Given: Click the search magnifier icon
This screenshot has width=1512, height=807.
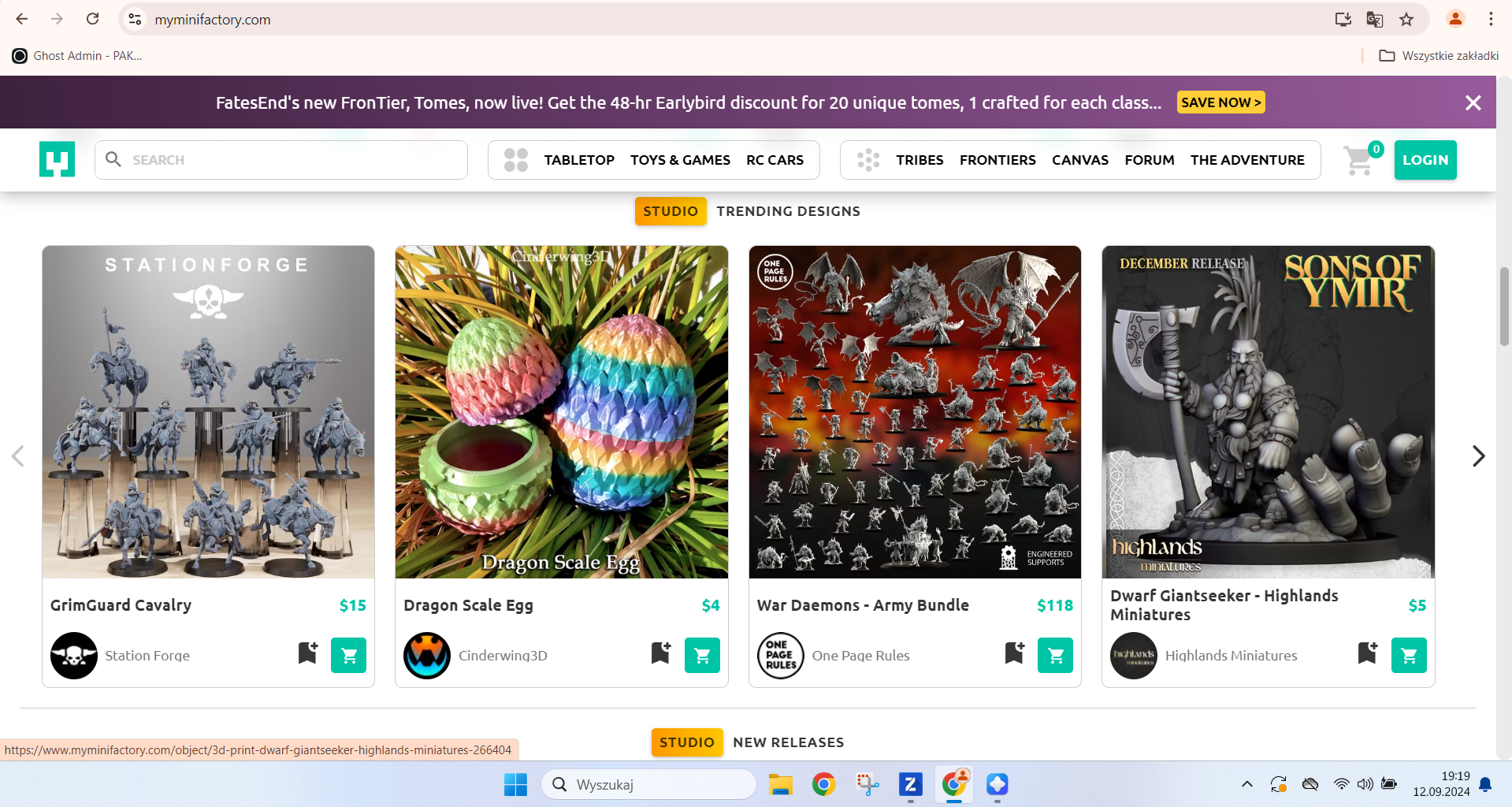Looking at the screenshot, I should coord(113,159).
